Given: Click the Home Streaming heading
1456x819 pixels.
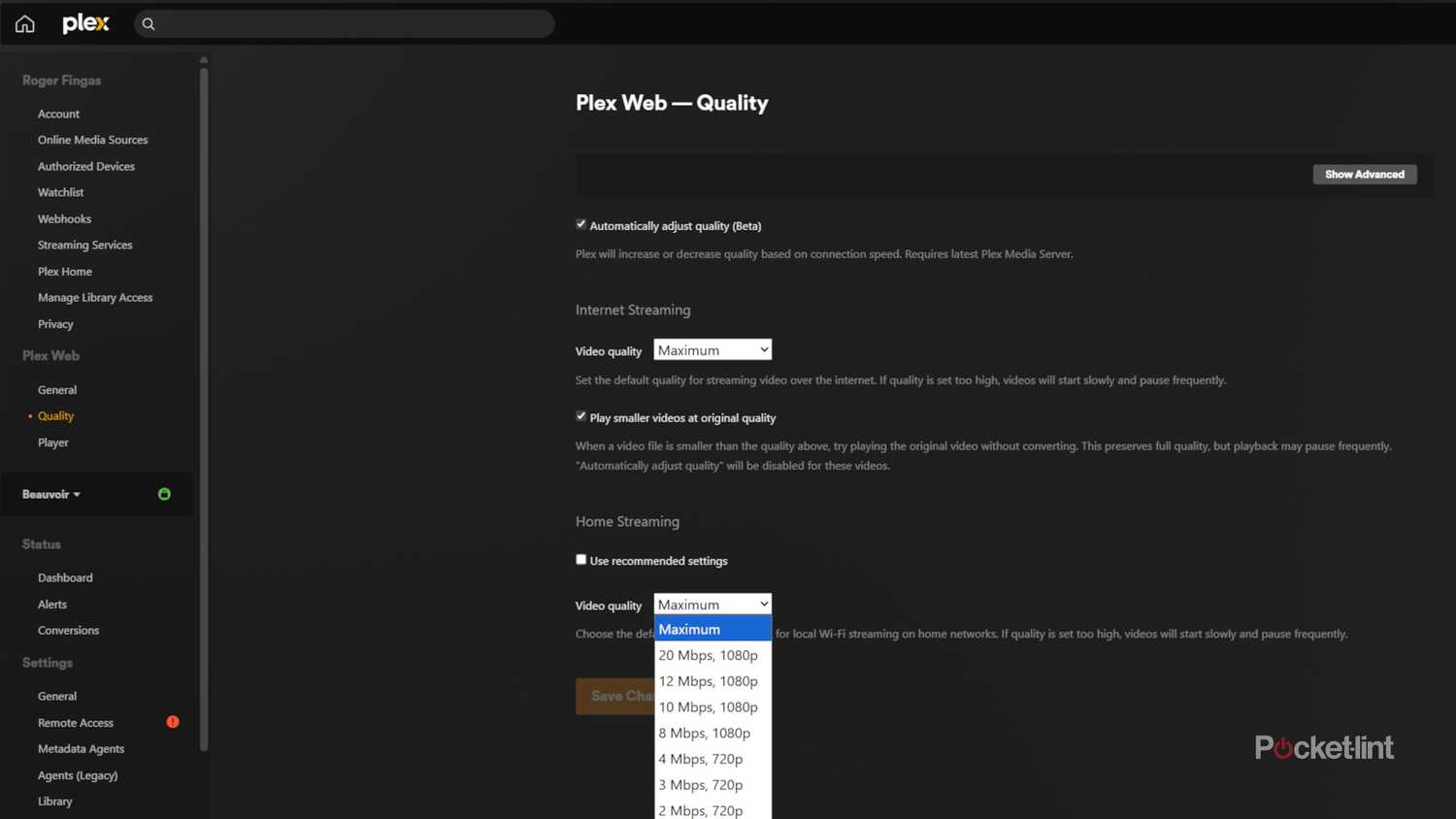Looking at the screenshot, I should pyautogui.click(x=627, y=521).
